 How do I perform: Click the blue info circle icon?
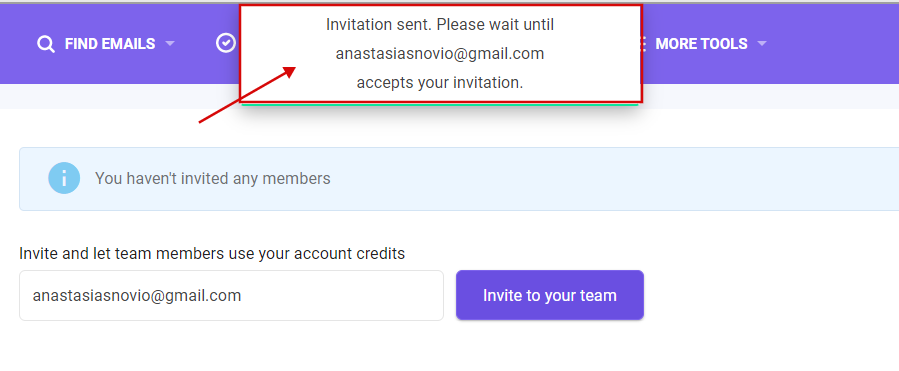[x=64, y=178]
